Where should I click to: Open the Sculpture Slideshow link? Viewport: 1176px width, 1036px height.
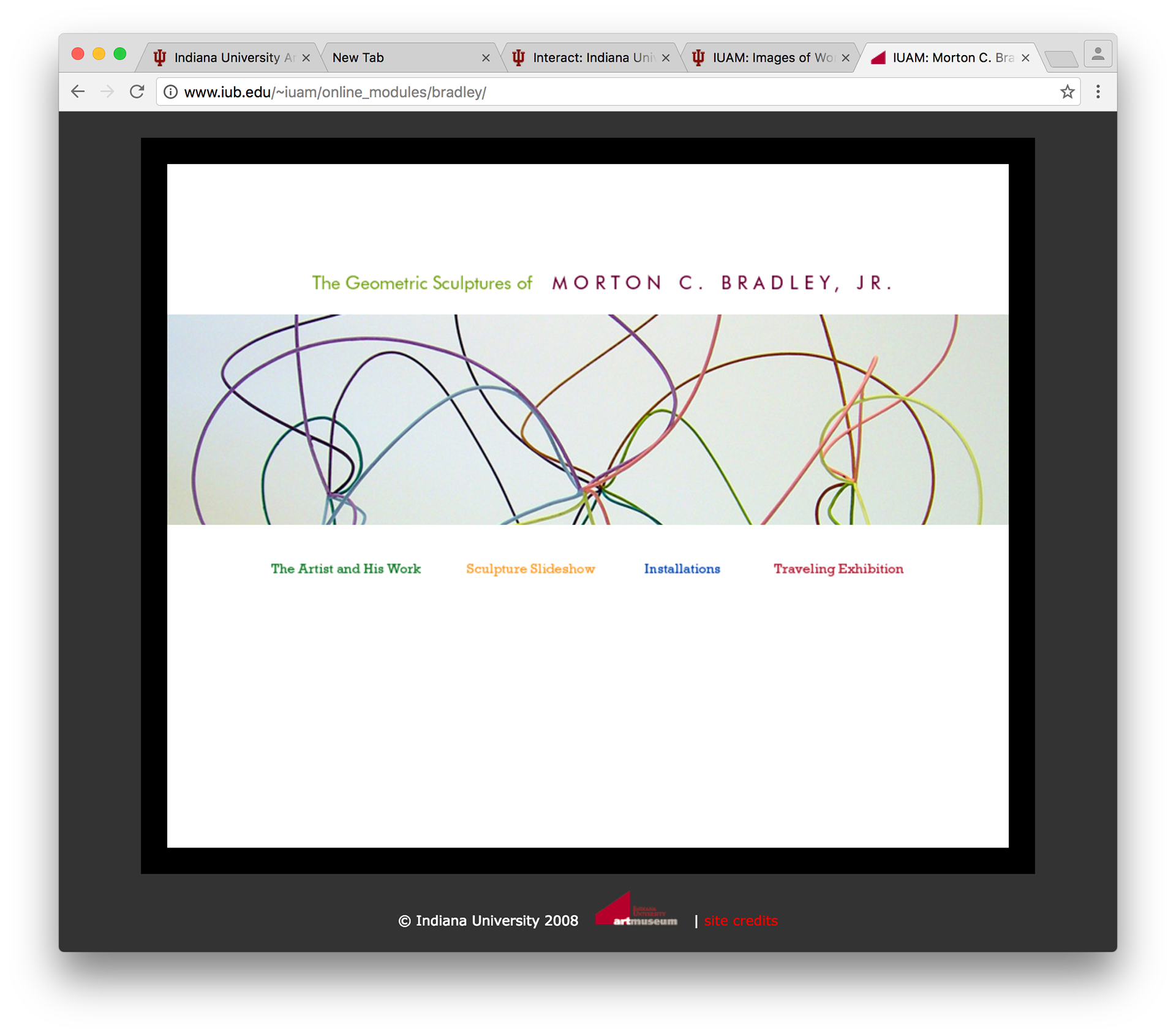click(530, 569)
